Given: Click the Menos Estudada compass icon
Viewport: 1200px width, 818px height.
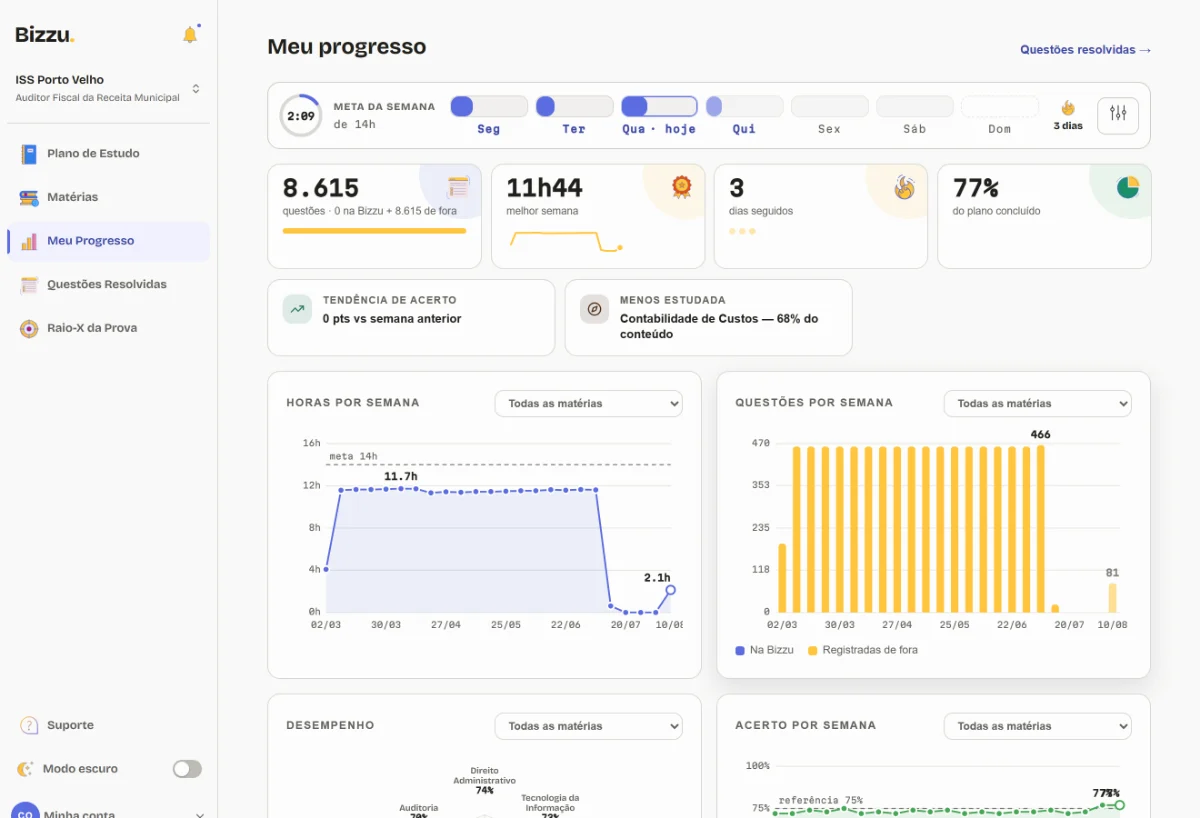Looking at the screenshot, I should tap(594, 309).
